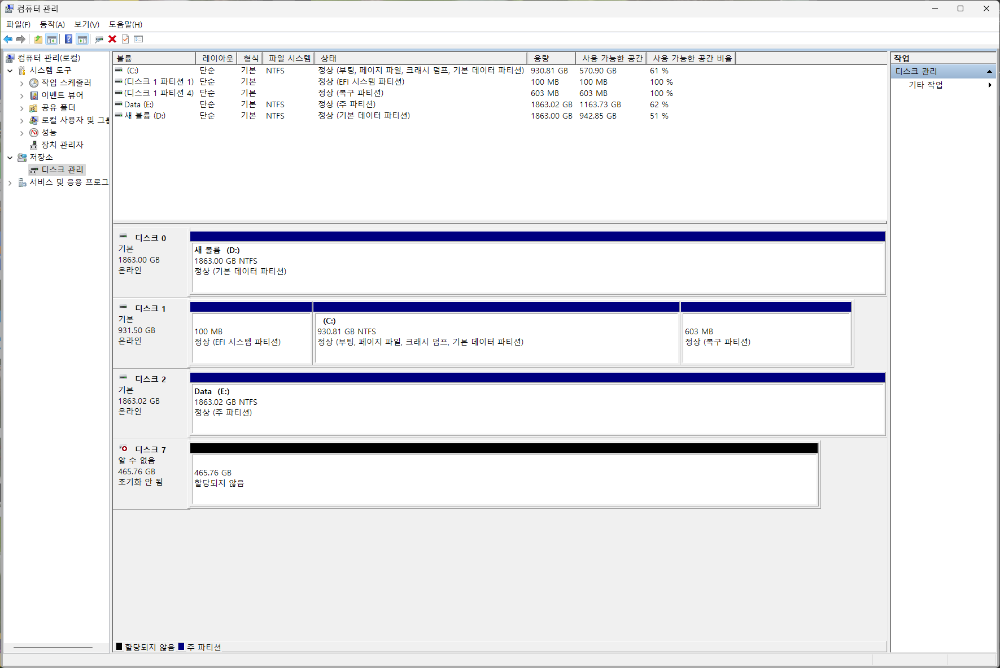Click the 로컬 사용자 및 그룹 icon
Screen dimensions: 1000x668
34,120
